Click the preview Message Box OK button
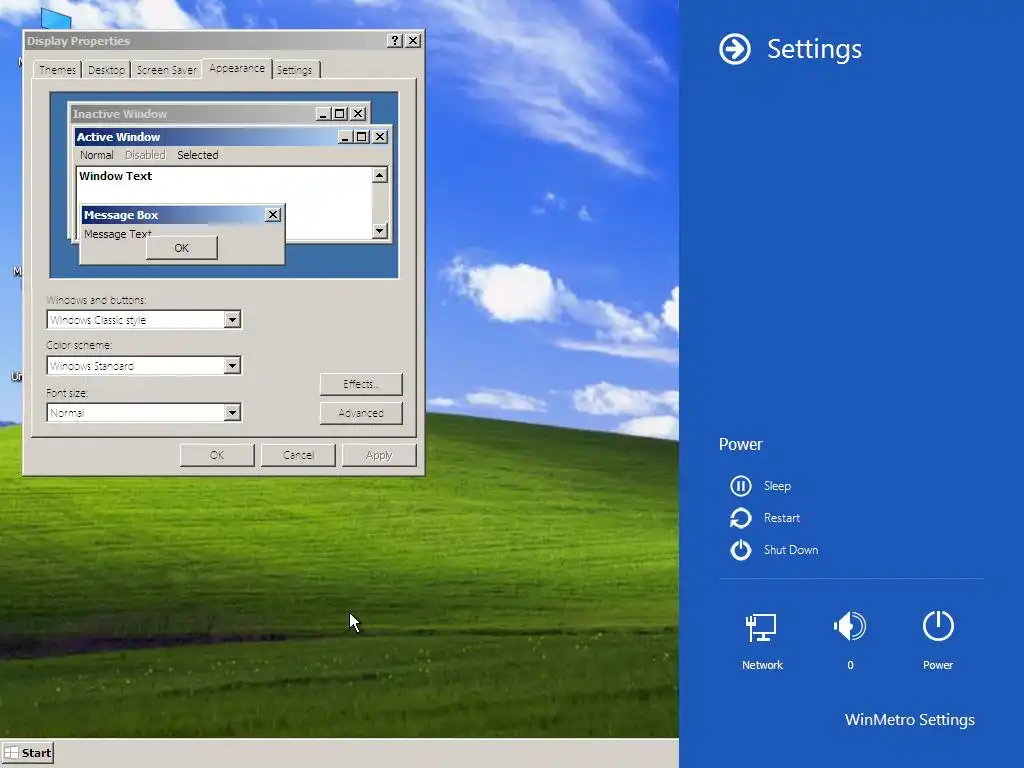This screenshot has width=1024, height=768. 182,248
